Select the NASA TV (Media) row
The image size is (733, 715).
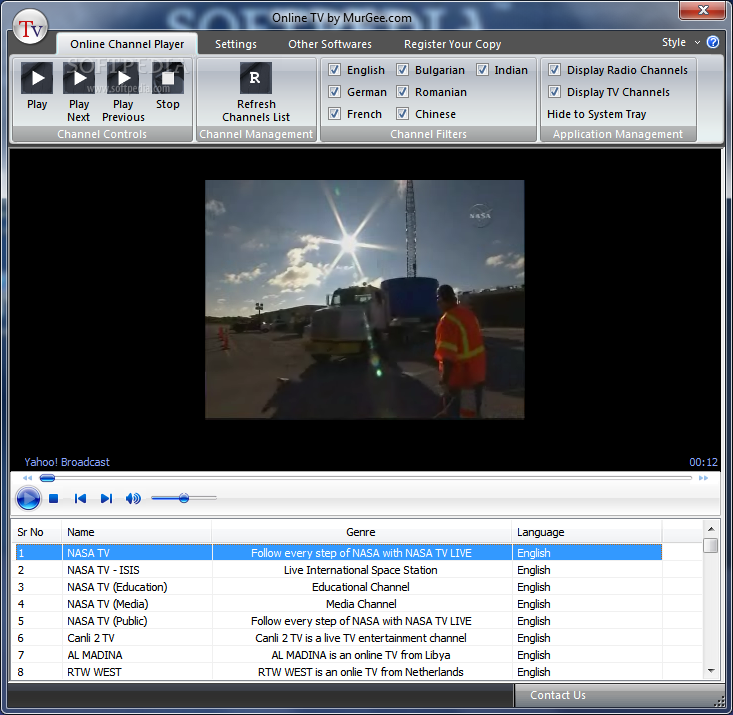[x=339, y=604]
